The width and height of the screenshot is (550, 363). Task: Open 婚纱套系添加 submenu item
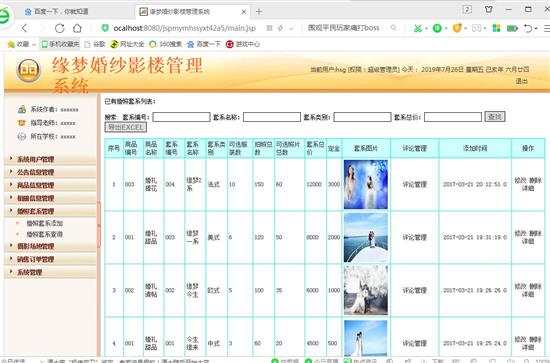tap(45, 223)
